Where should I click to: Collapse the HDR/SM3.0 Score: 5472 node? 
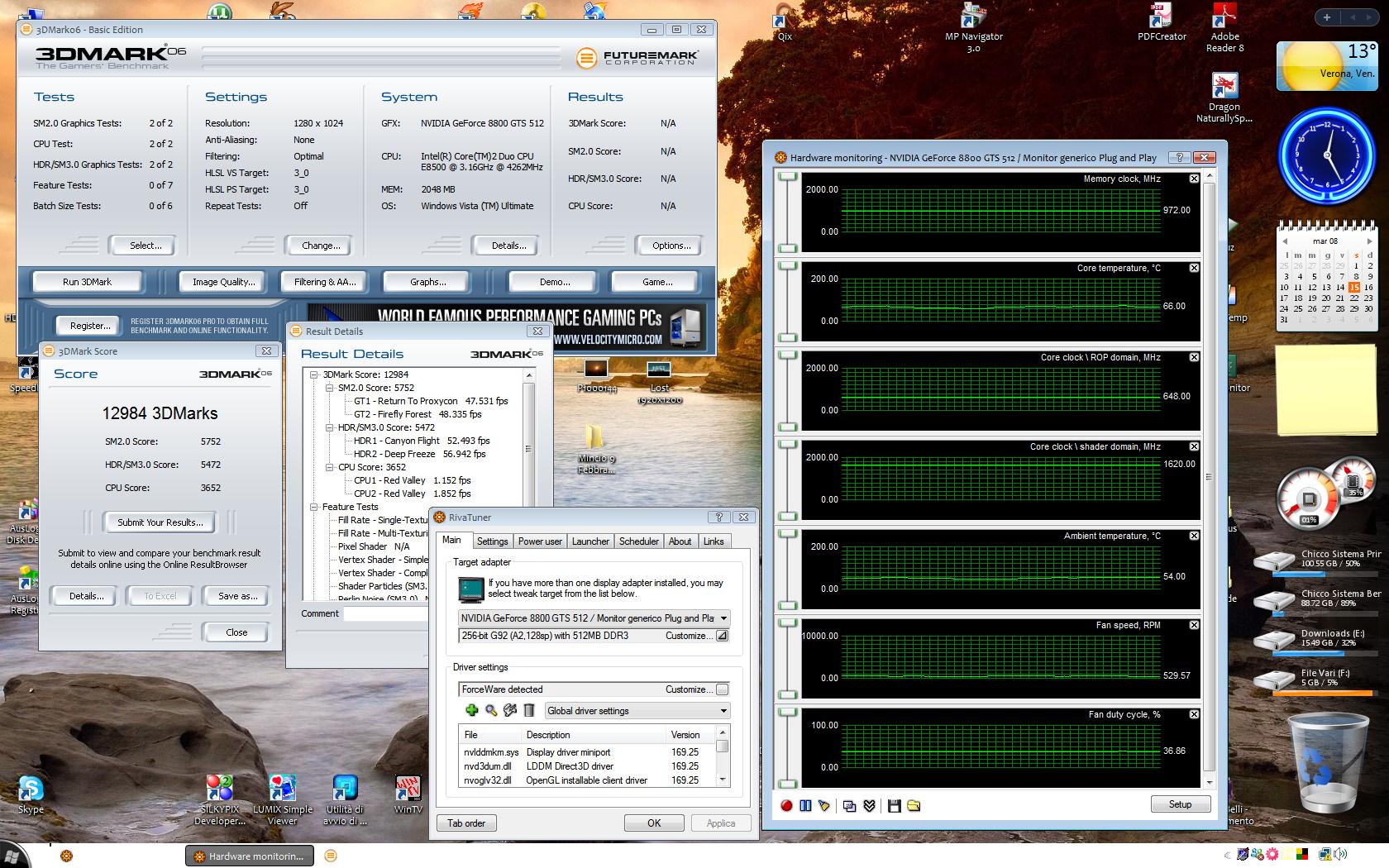330,427
